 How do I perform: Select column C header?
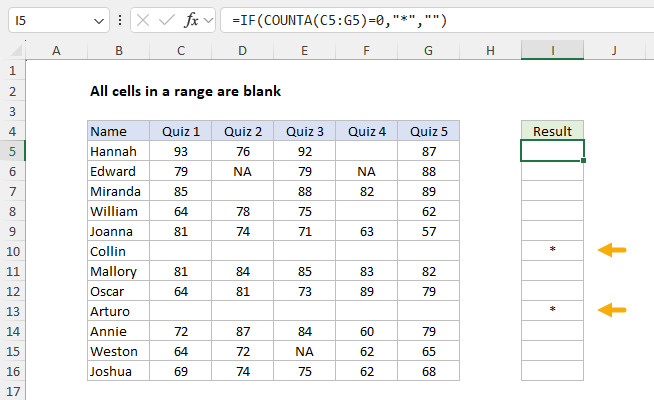pos(181,50)
